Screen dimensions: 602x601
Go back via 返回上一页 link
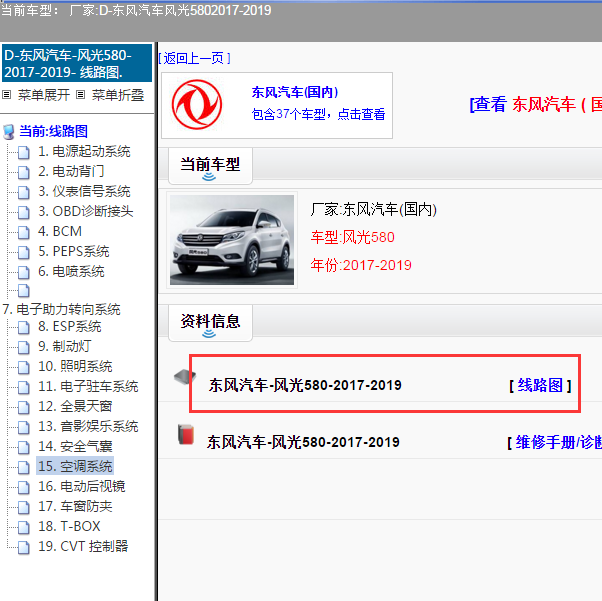(195, 58)
